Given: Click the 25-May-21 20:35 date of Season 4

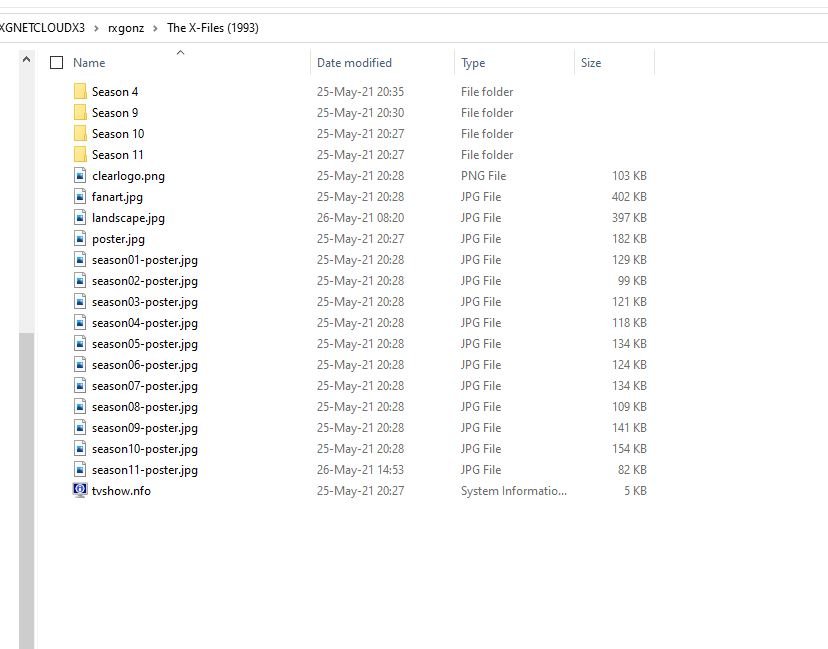Looking at the screenshot, I should (x=361, y=91).
